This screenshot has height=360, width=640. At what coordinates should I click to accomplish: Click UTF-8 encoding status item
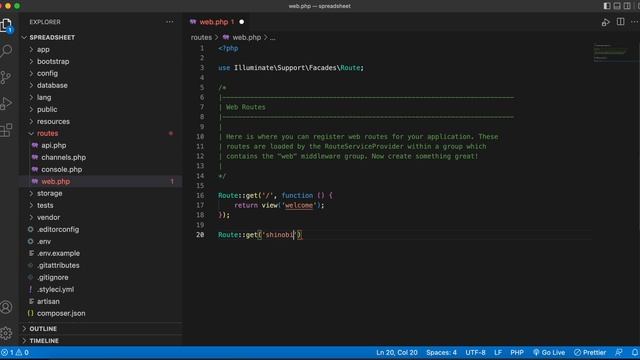click(475, 352)
